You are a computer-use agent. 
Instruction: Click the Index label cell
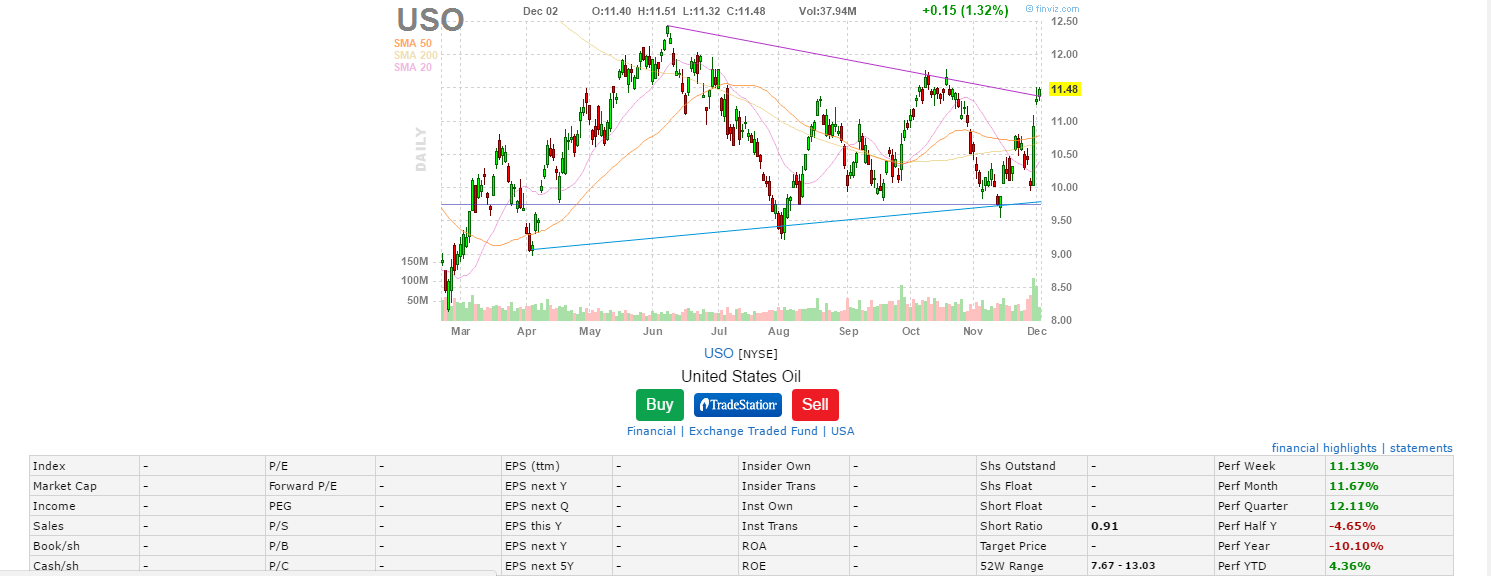click(85, 466)
